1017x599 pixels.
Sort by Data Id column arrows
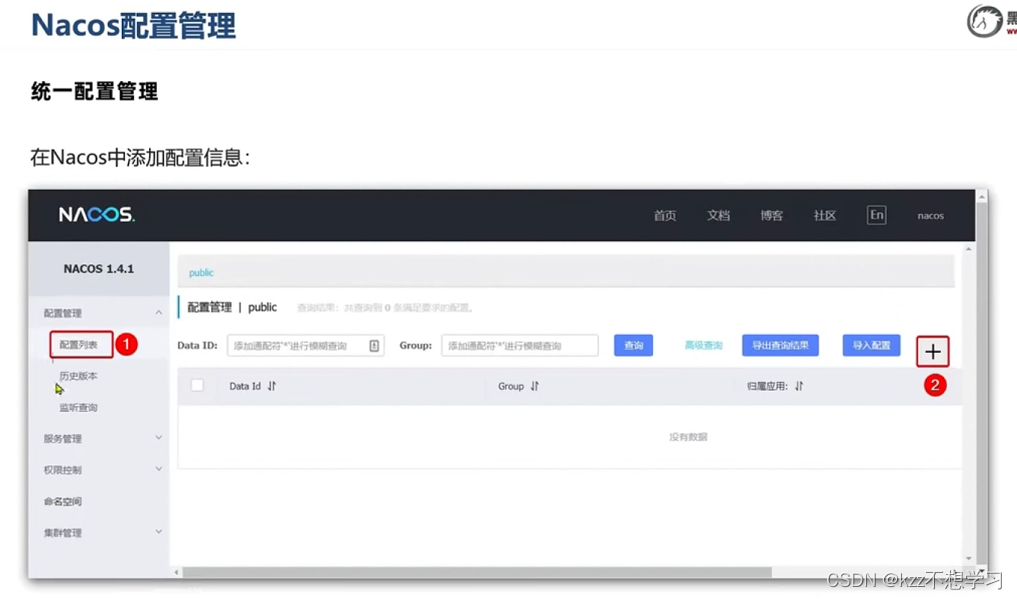[272, 386]
